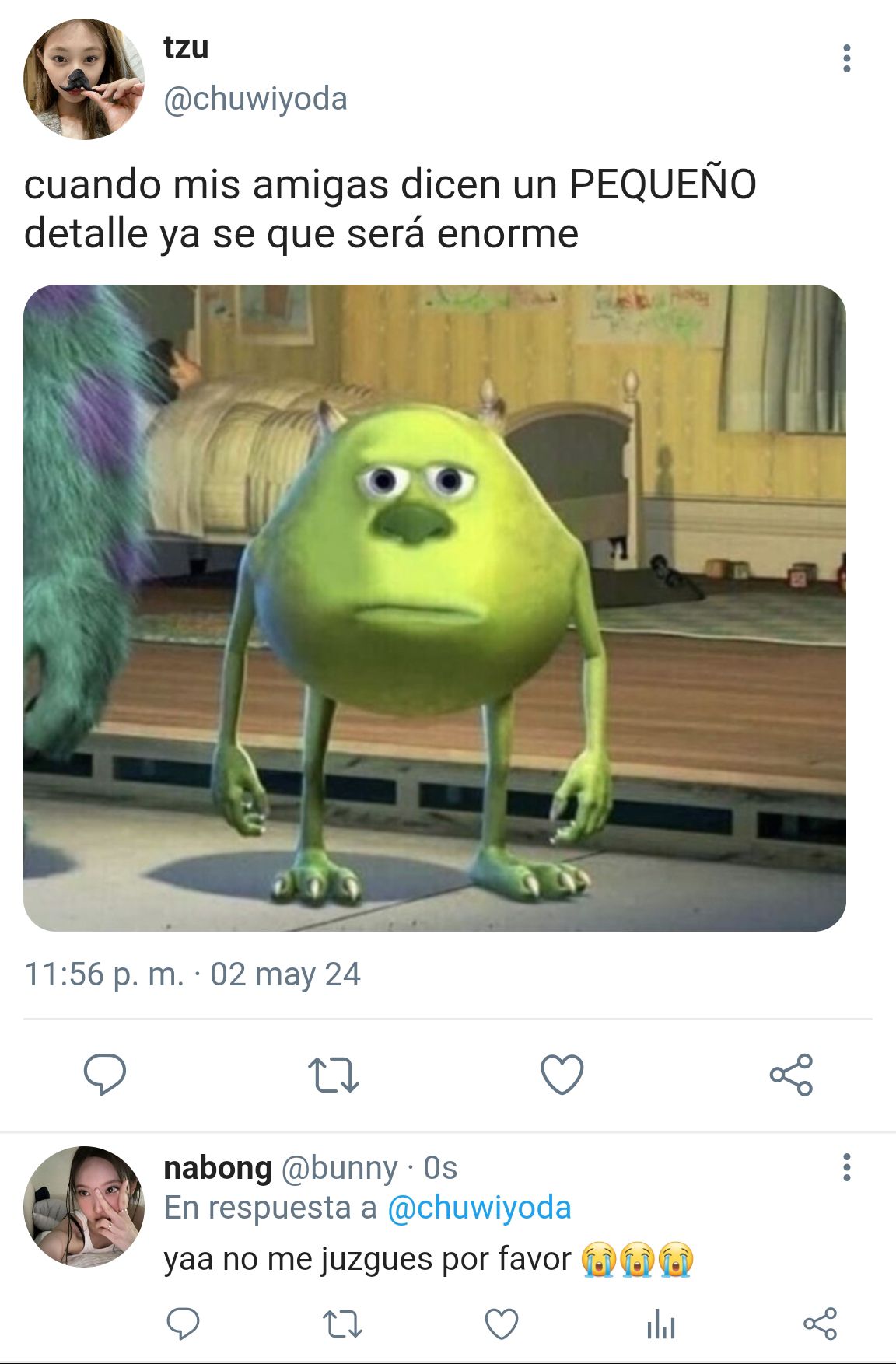This screenshot has height=1364, width=896.
Task: Open the three-dot menu on tzu's tweet
Action: pyautogui.click(x=846, y=58)
